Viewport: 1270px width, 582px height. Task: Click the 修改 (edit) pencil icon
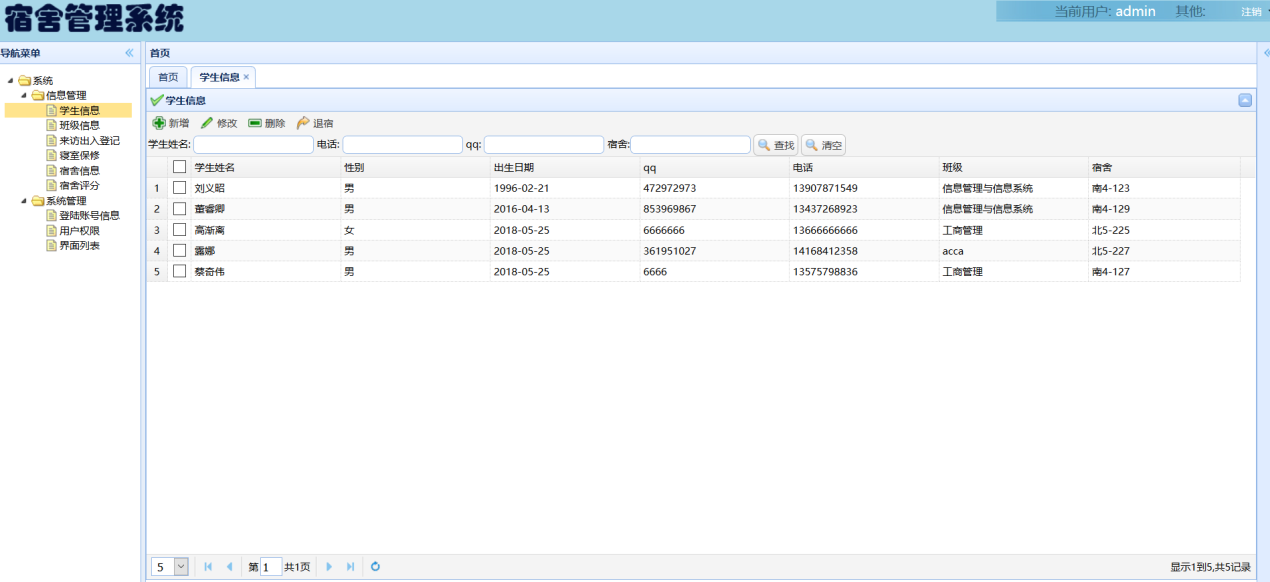click(x=207, y=123)
